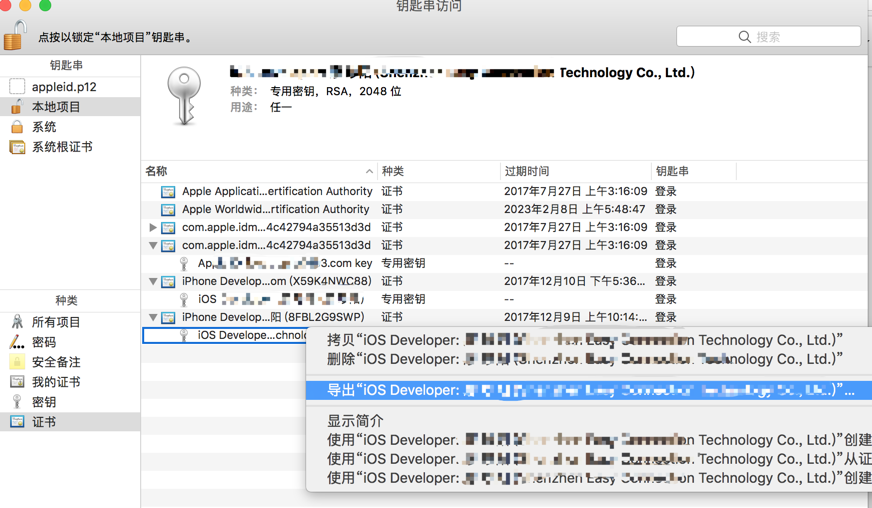Select the iOS Develope...chnolo private key row
The width and height of the screenshot is (872, 508).
pyautogui.click(x=225, y=335)
